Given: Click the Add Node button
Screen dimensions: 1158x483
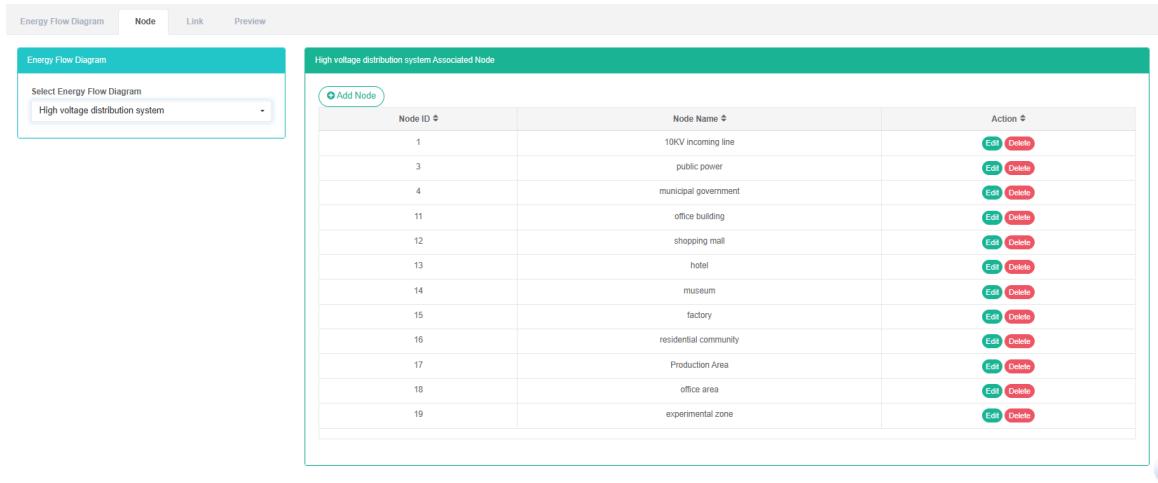Looking at the screenshot, I should click(x=351, y=94).
